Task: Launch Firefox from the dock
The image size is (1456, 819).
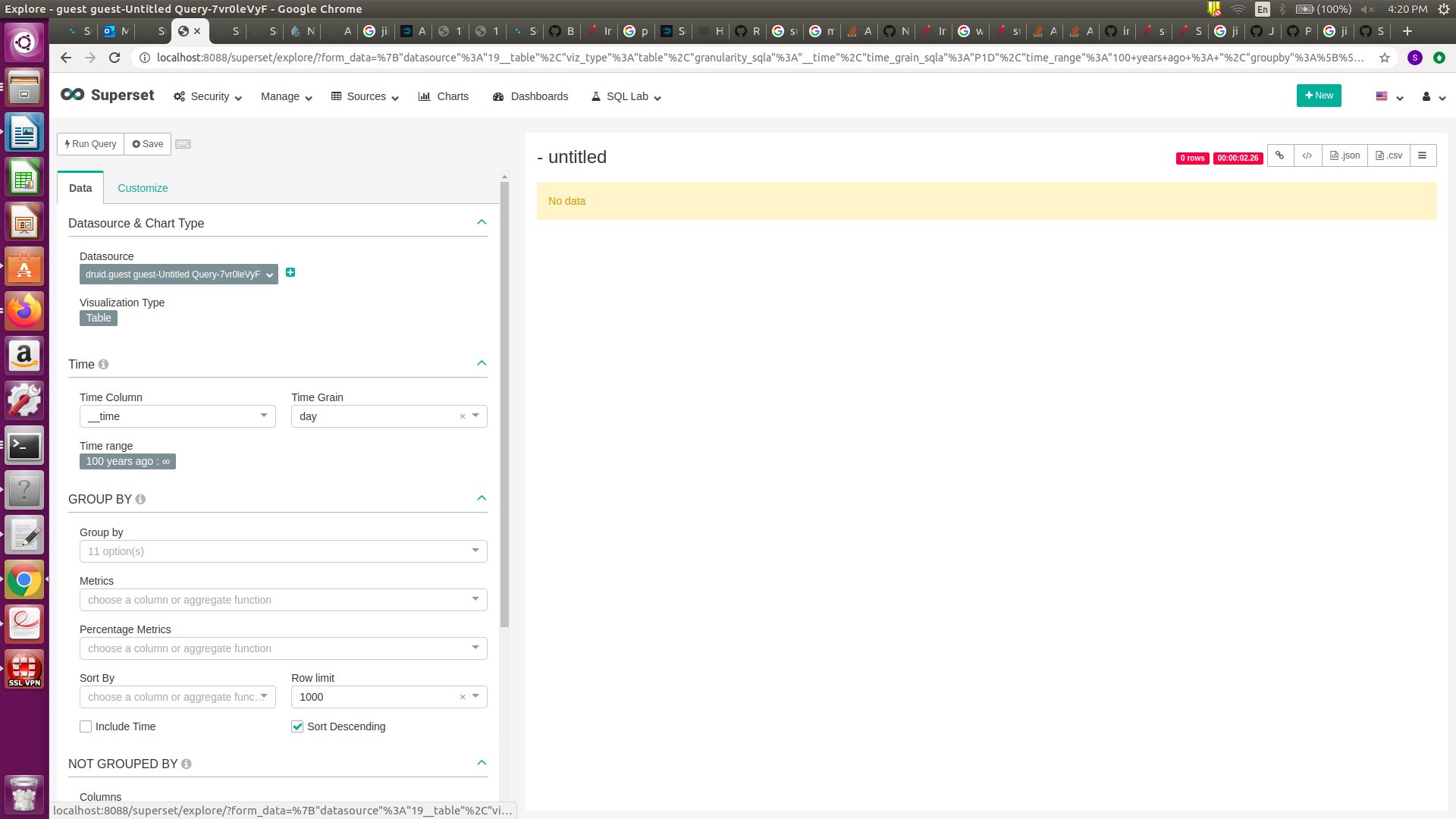Action: pos(24,311)
